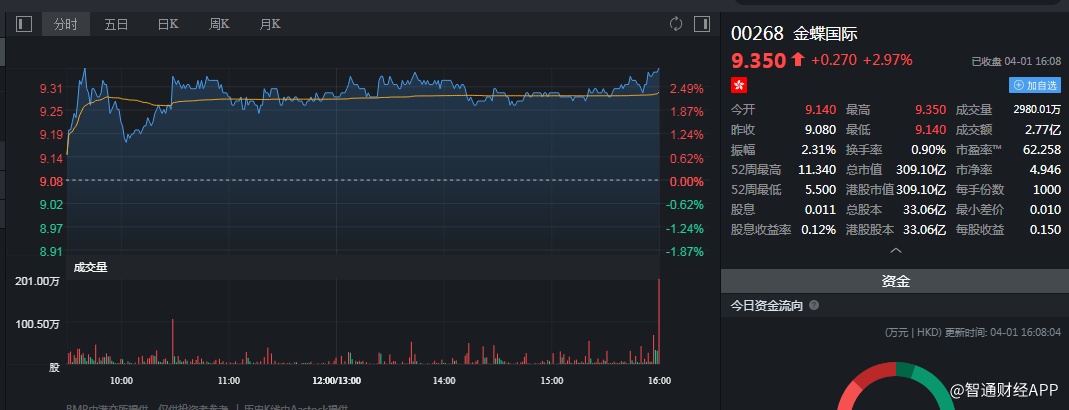This screenshot has width=1069, height=410.
Task: Click the red price up-arrow icon
Action: (x=797, y=60)
